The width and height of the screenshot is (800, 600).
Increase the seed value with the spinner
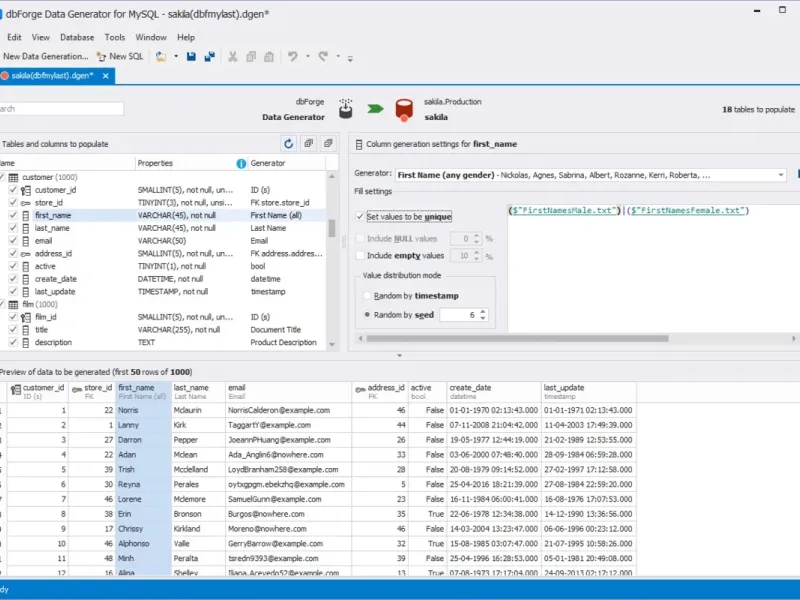[x=484, y=310]
